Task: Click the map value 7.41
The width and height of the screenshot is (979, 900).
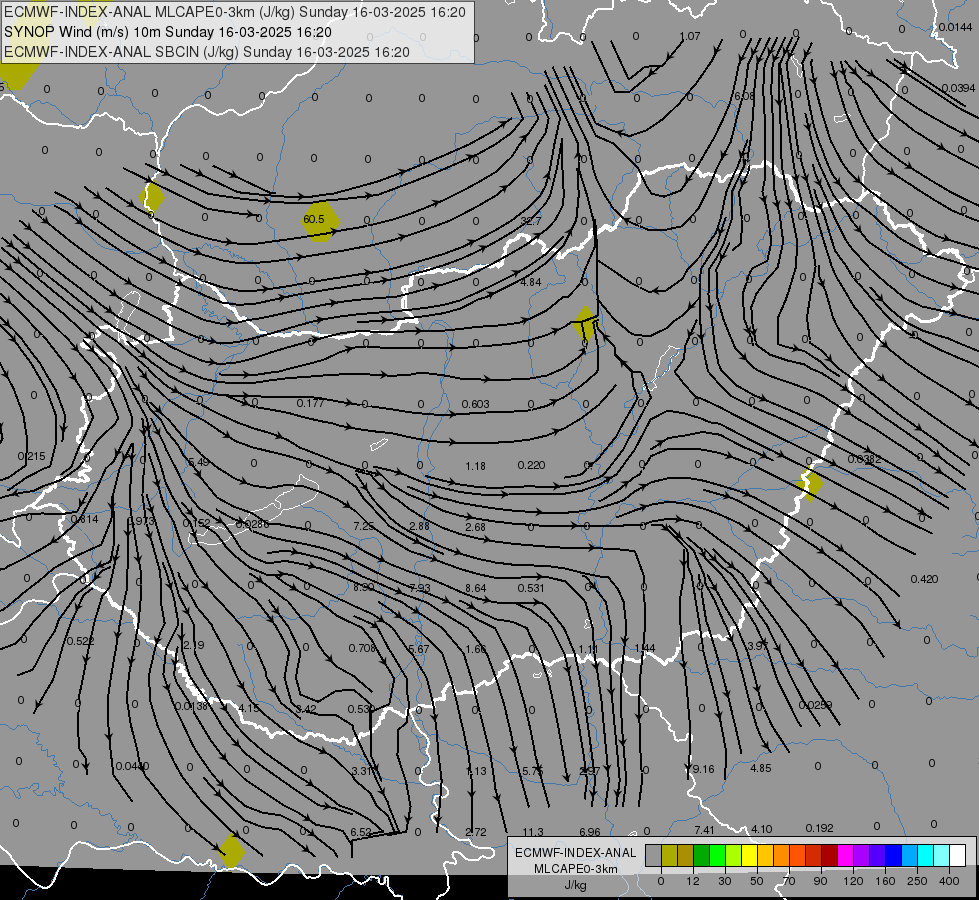Action: tap(704, 830)
